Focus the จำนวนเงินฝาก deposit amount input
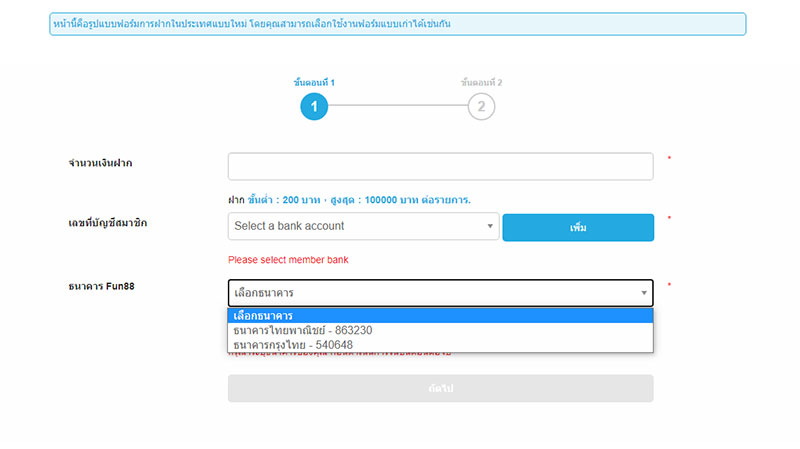The height and width of the screenshot is (449, 800). click(440, 166)
